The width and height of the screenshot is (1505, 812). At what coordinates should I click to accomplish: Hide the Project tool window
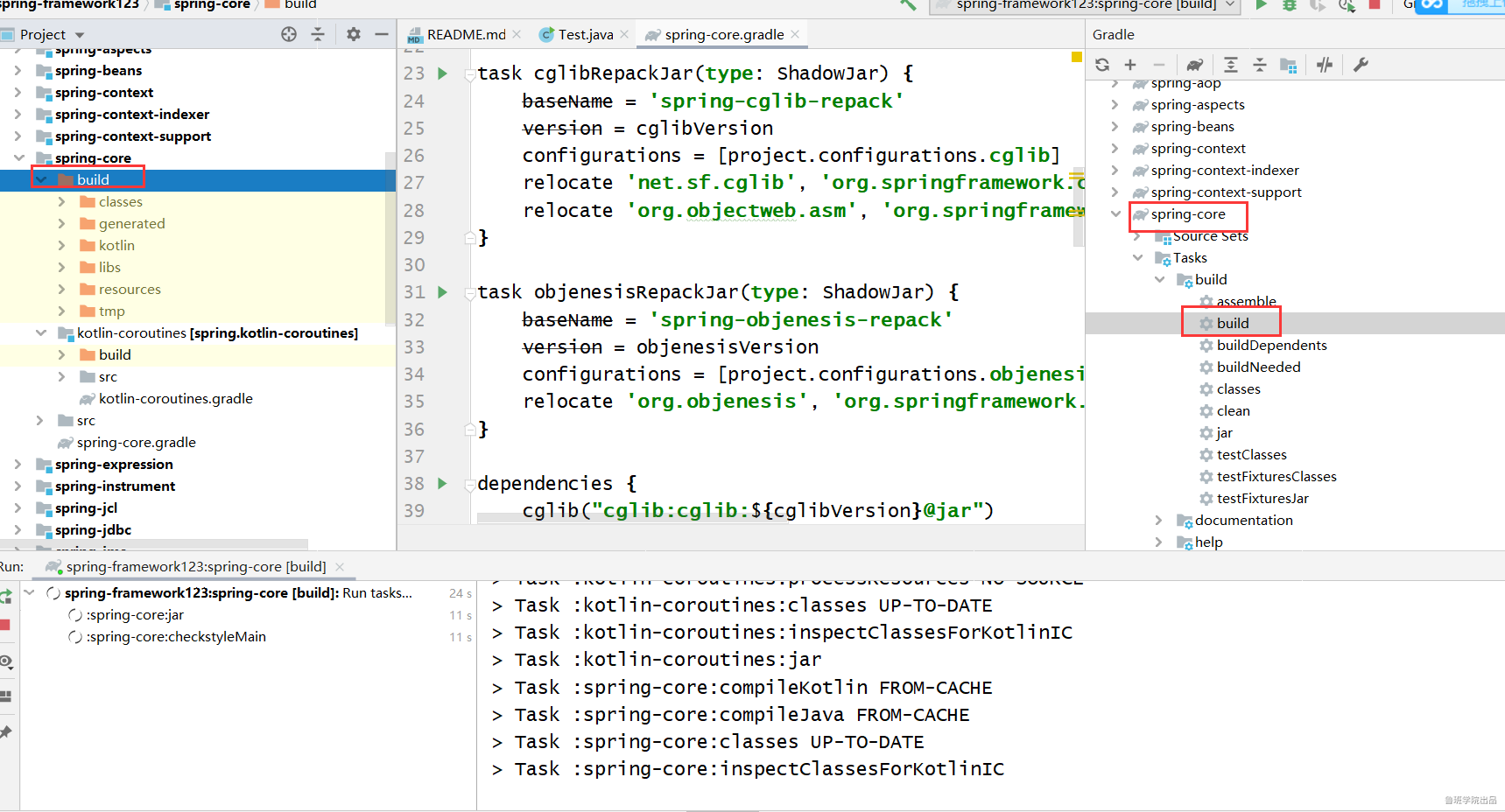(x=382, y=34)
